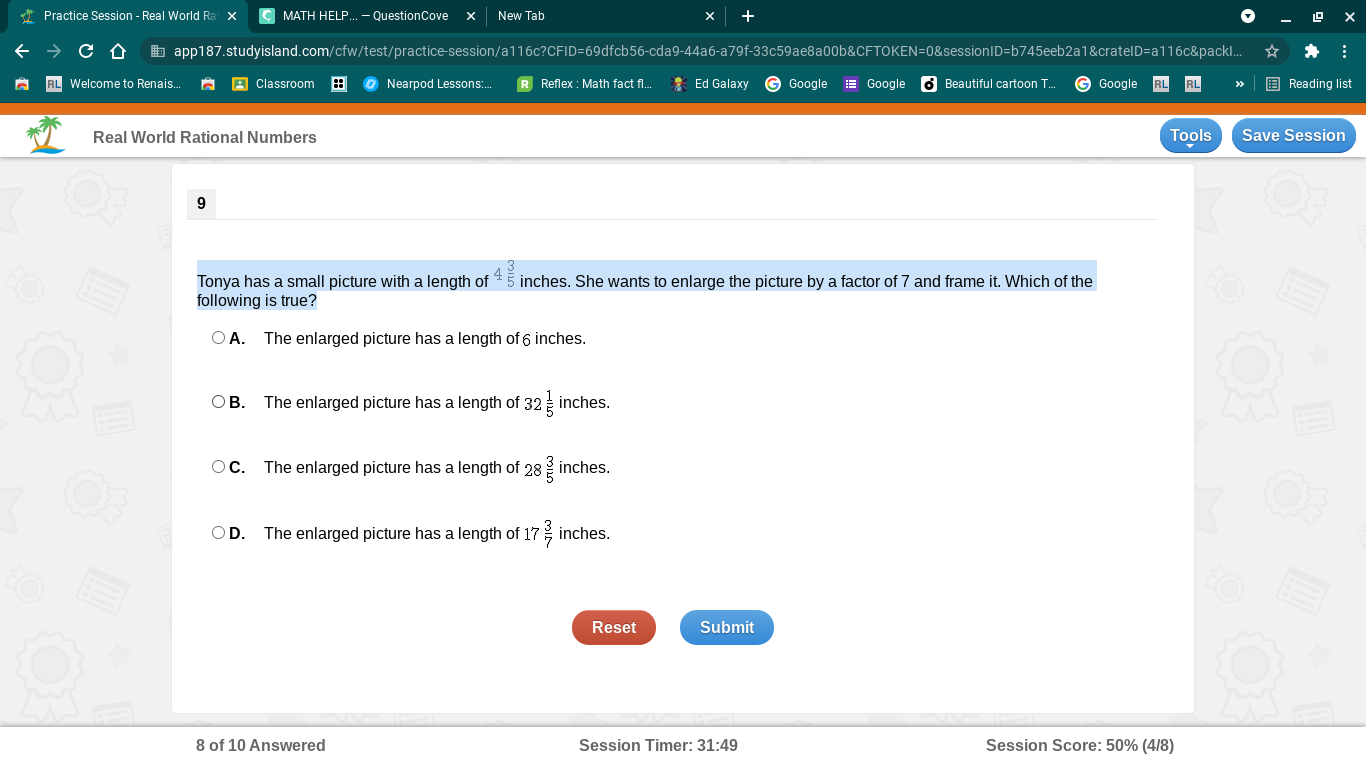Open the Nearpod Lessons bookmark
Screen dimensions: 1366x768
pyautogui.click(x=427, y=84)
